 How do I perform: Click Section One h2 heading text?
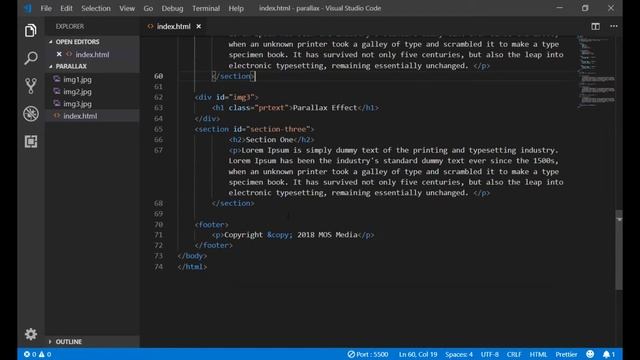(x=269, y=140)
